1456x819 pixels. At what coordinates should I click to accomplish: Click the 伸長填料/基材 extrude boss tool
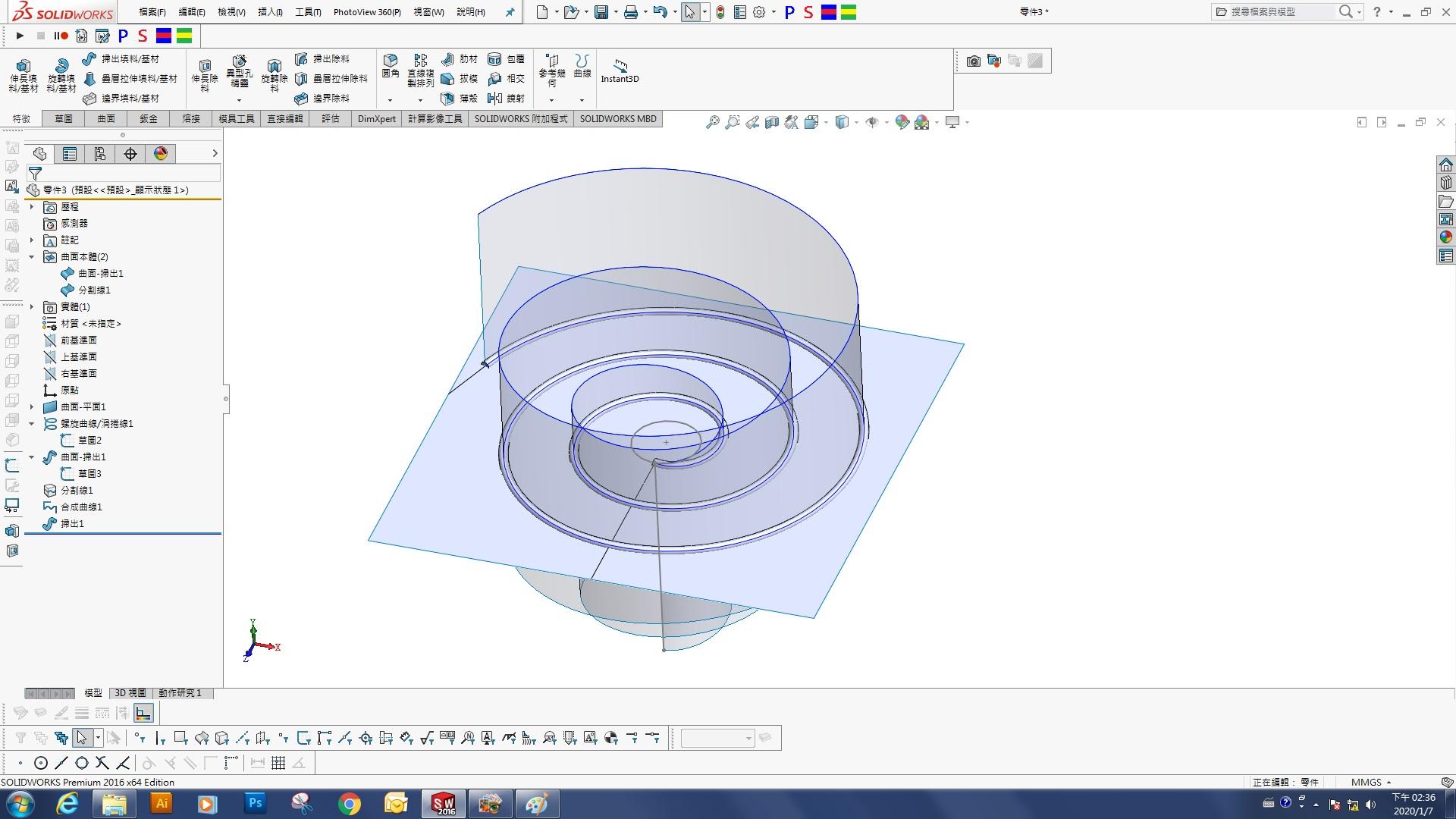tap(24, 75)
